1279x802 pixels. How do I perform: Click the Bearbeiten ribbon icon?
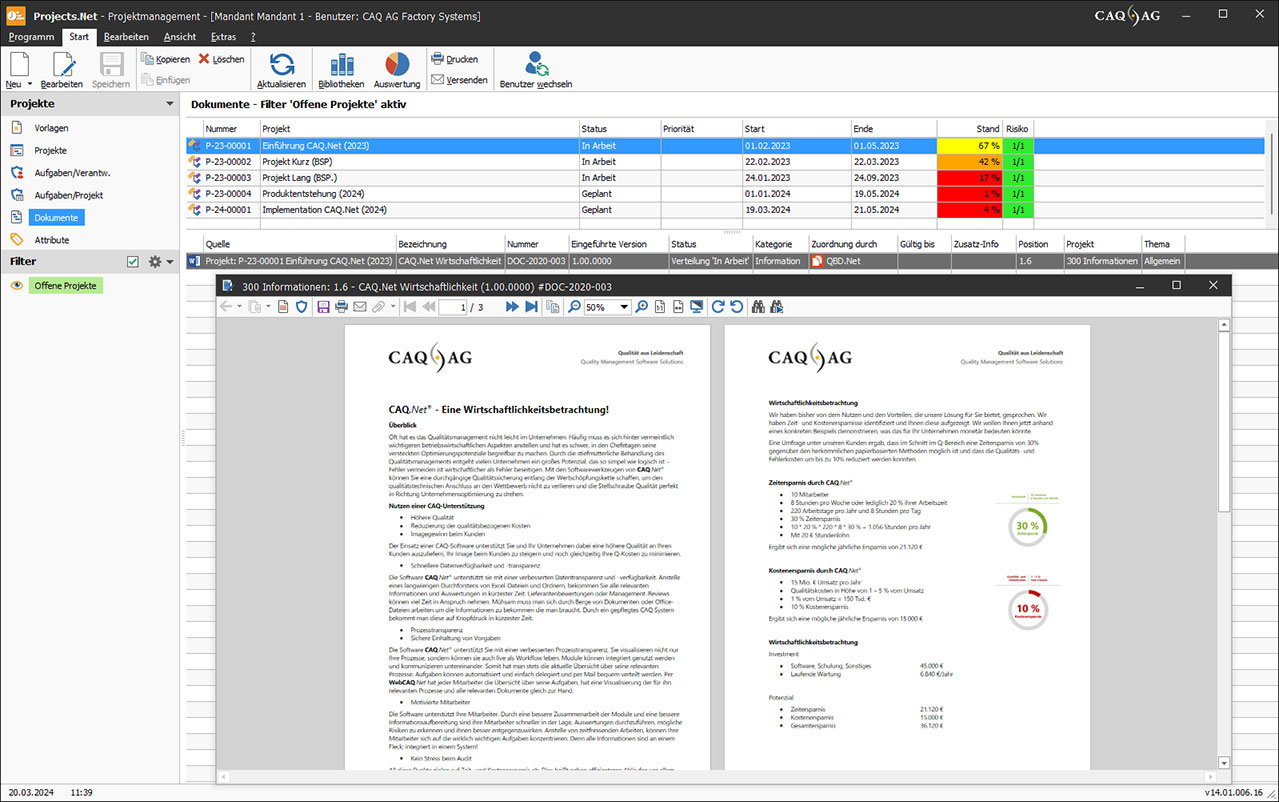tap(62, 68)
